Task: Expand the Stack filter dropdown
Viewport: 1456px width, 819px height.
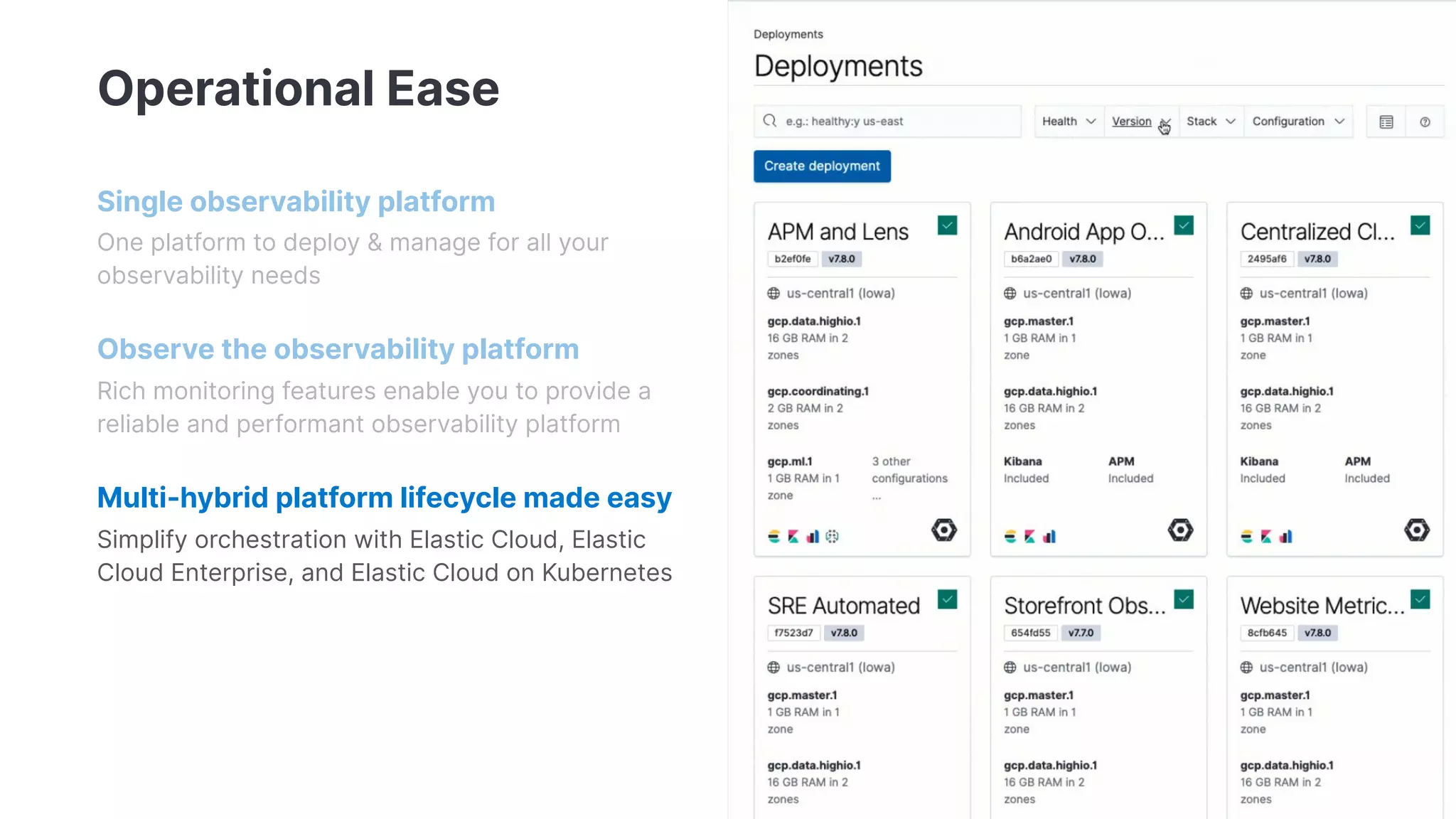Action: click(x=1211, y=122)
